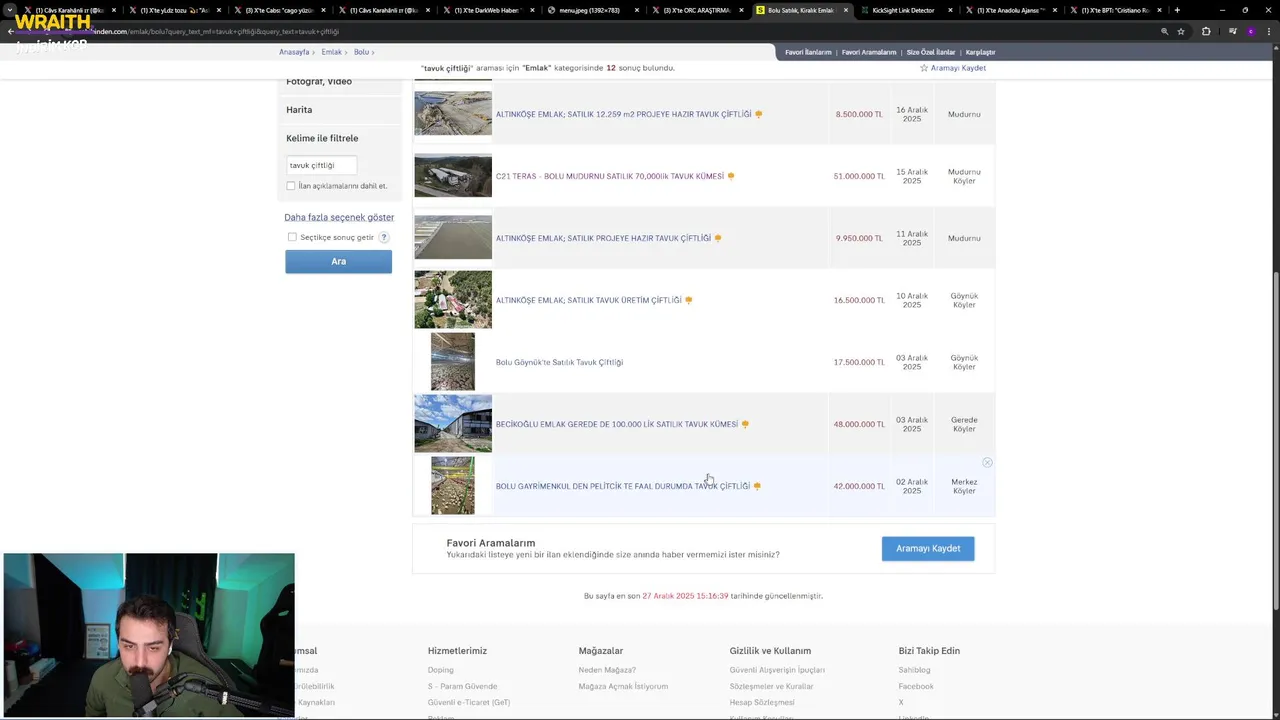1280x720 pixels.
Task: Switch to the X'te ORC ARAŞTIRMA tab
Action: [x=698, y=10]
